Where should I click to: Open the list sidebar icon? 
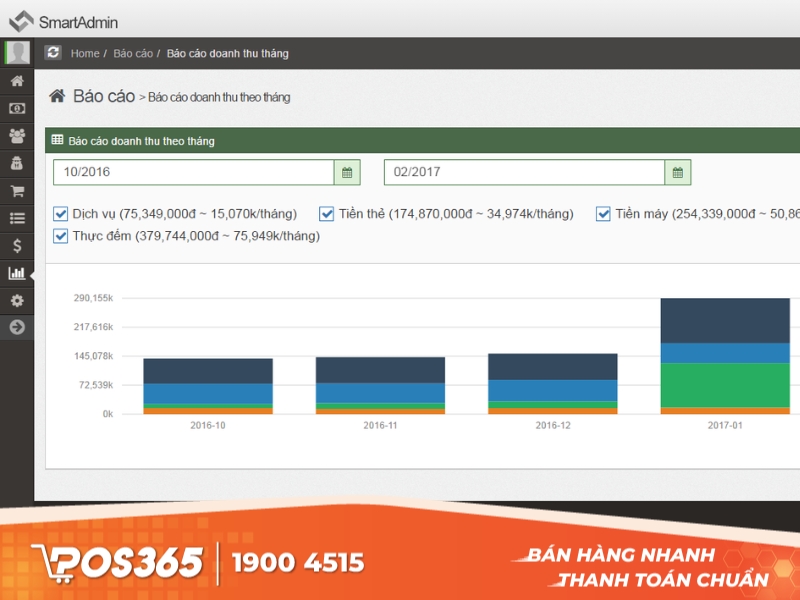point(17,218)
